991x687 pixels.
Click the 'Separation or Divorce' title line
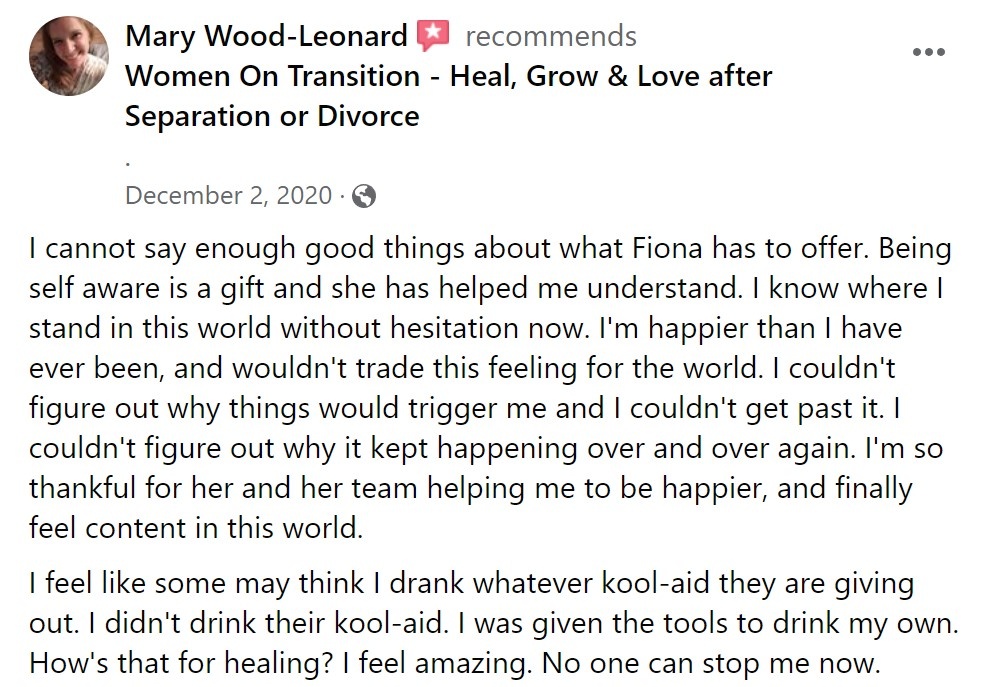click(272, 116)
